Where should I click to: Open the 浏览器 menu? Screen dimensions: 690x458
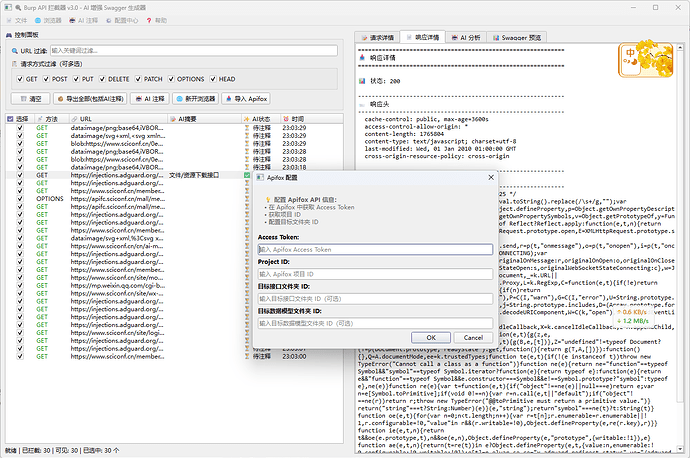[48, 20]
